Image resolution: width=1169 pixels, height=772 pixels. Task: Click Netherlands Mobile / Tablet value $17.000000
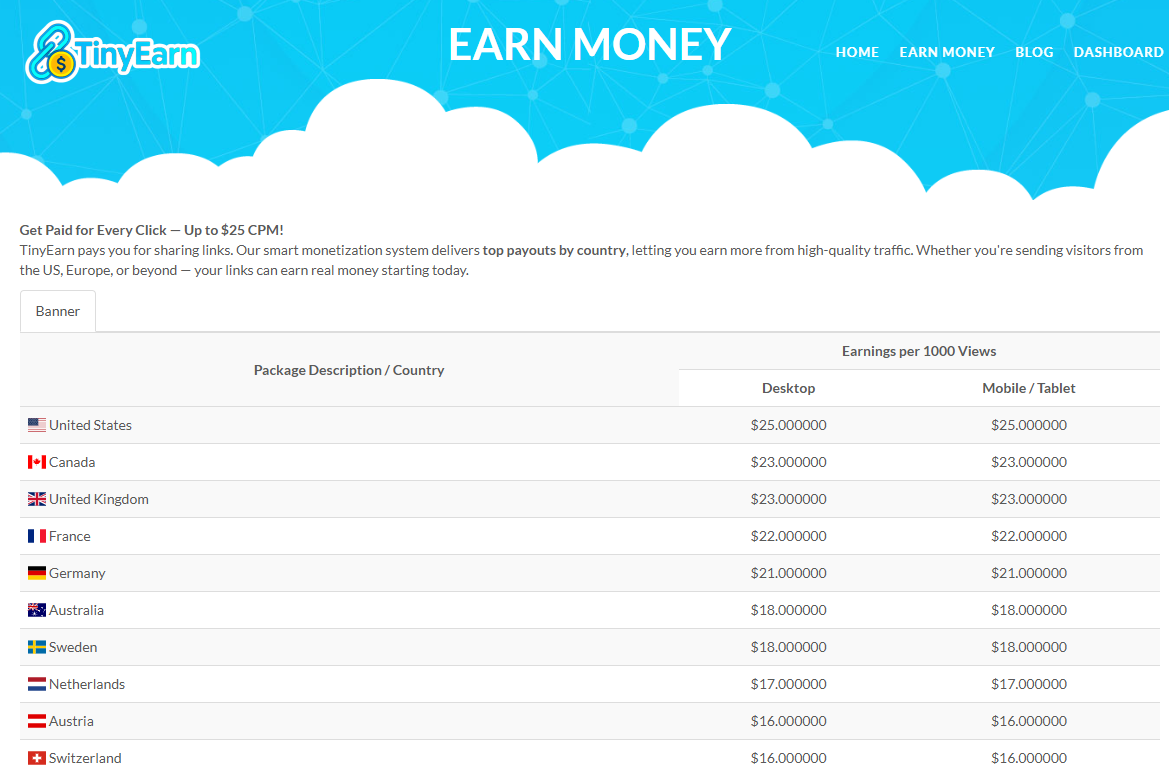[1029, 684]
